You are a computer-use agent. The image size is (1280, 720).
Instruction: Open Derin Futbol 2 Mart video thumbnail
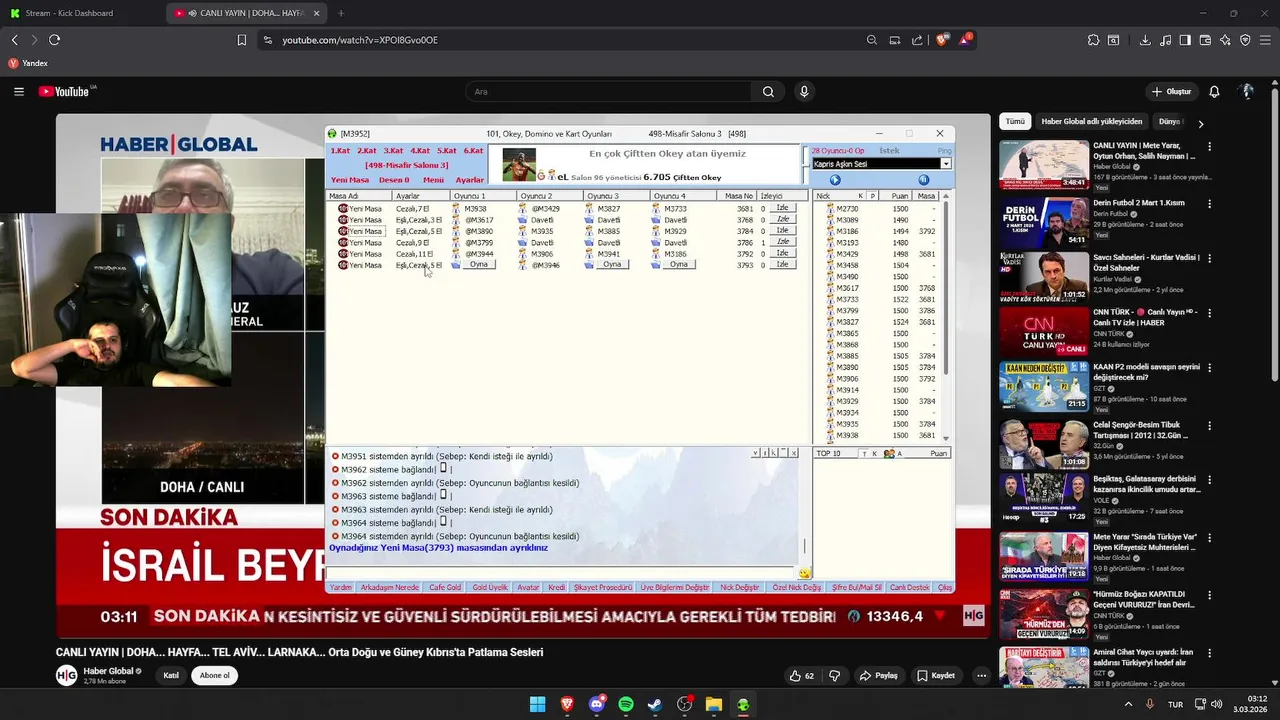tap(1044, 221)
